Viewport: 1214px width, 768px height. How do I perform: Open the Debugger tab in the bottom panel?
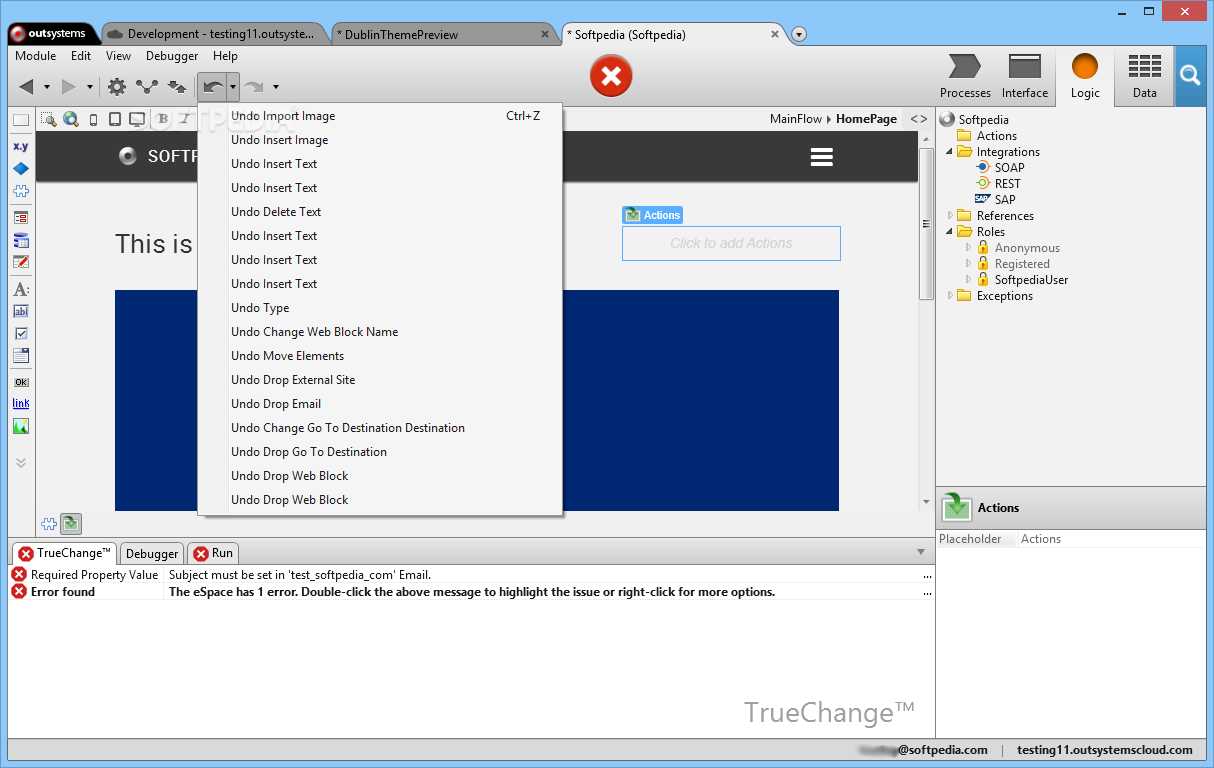(152, 553)
